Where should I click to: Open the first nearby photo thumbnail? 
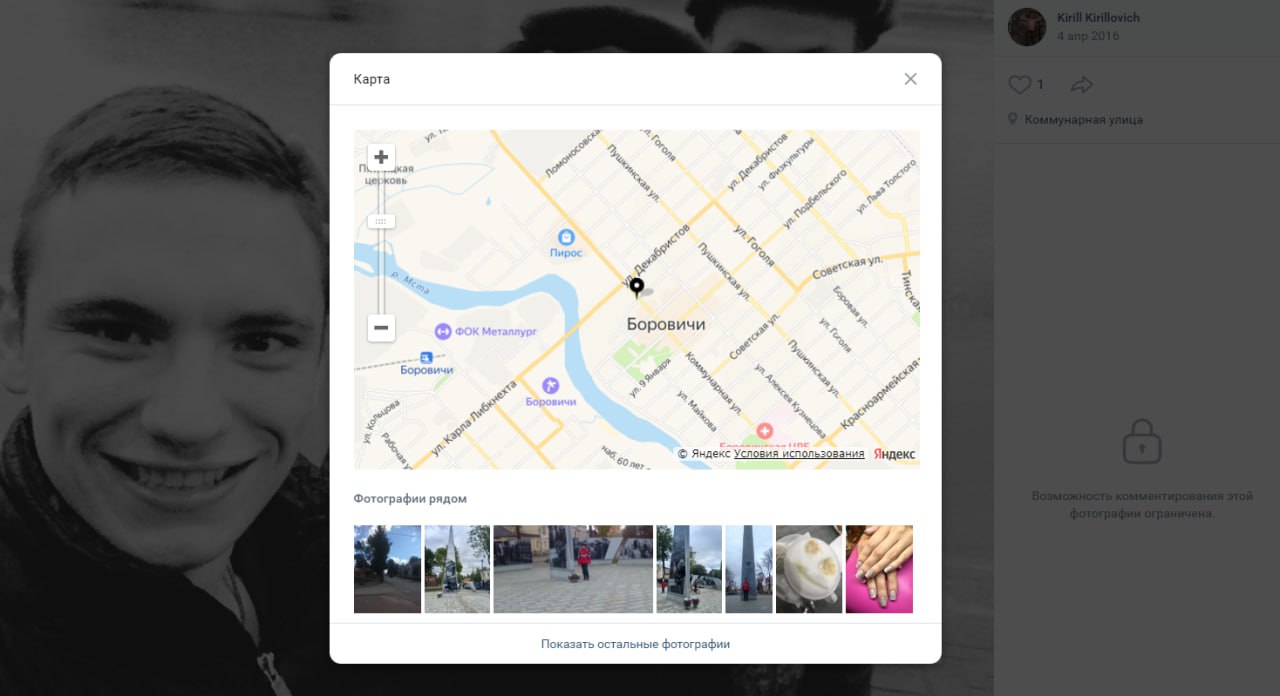tap(387, 569)
